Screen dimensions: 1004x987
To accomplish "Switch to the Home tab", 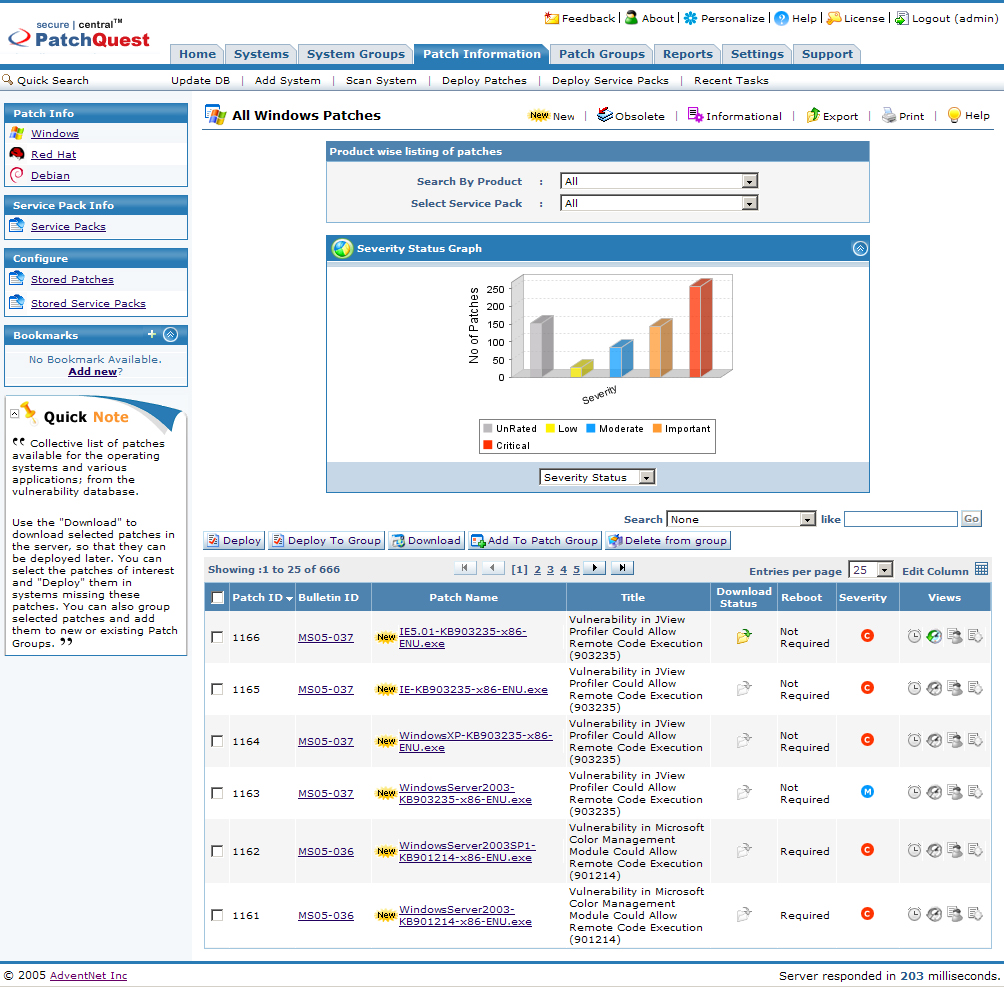I will [197, 54].
